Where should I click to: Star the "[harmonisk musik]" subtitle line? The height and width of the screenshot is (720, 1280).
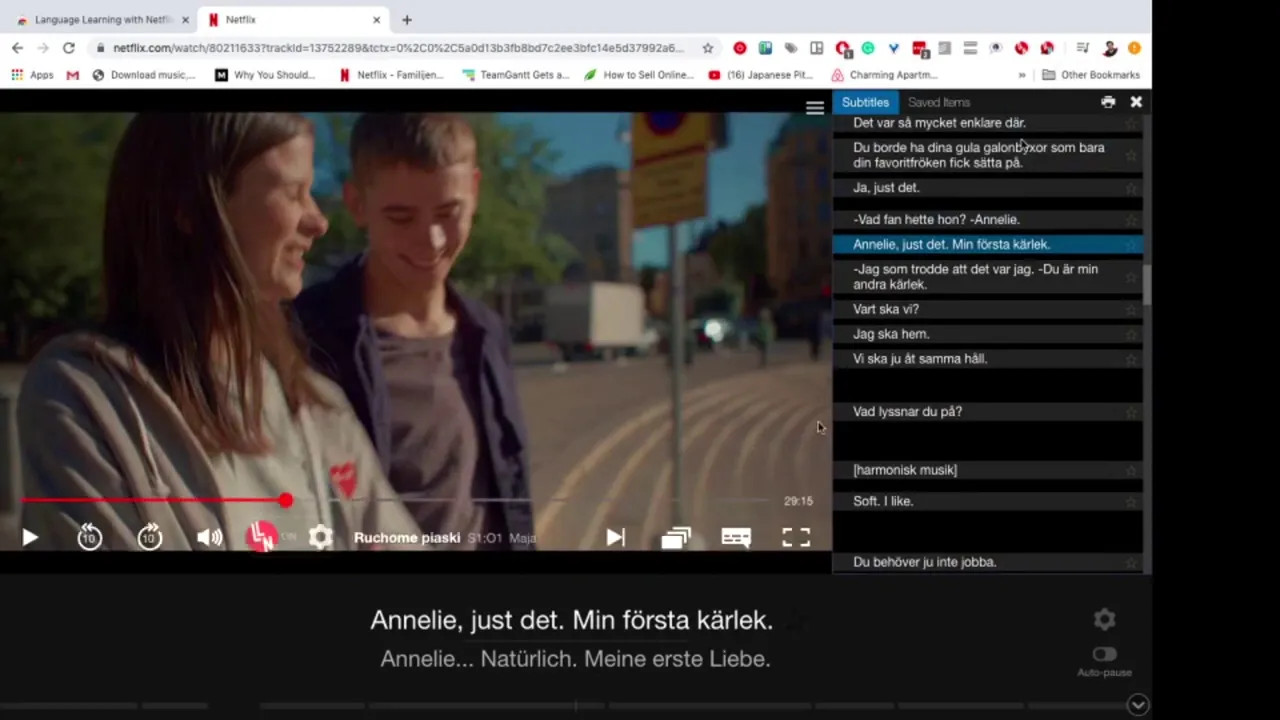click(1131, 471)
